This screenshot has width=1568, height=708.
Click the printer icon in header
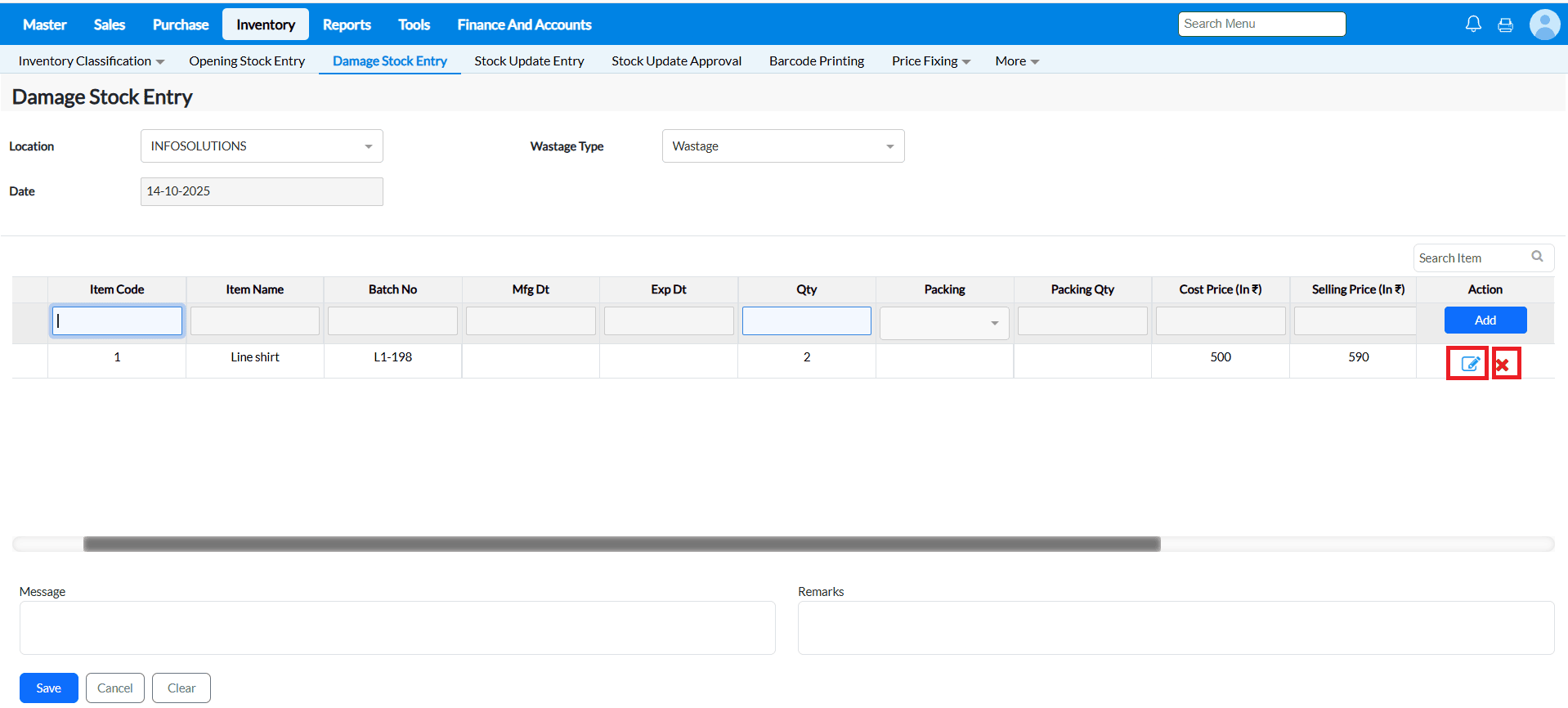tap(1505, 25)
